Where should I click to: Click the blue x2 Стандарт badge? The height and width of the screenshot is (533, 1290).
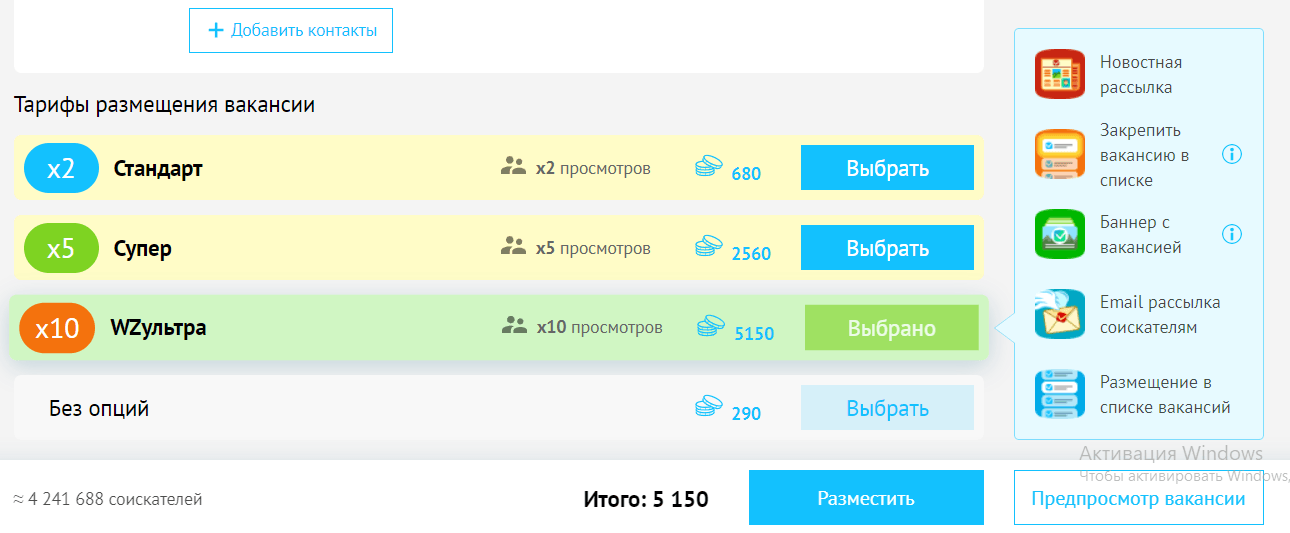coord(61,168)
